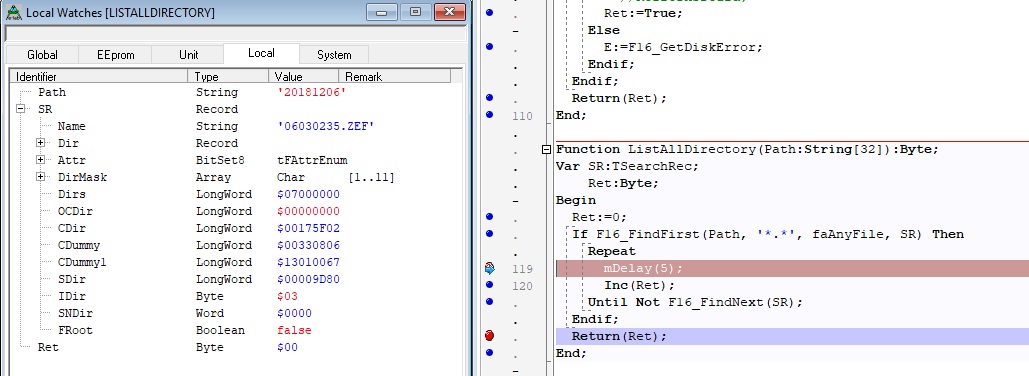Toggle breakpoint dot beside Ret:=0 line
This screenshot has height=376, width=1029.
pyautogui.click(x=490, y=217)
